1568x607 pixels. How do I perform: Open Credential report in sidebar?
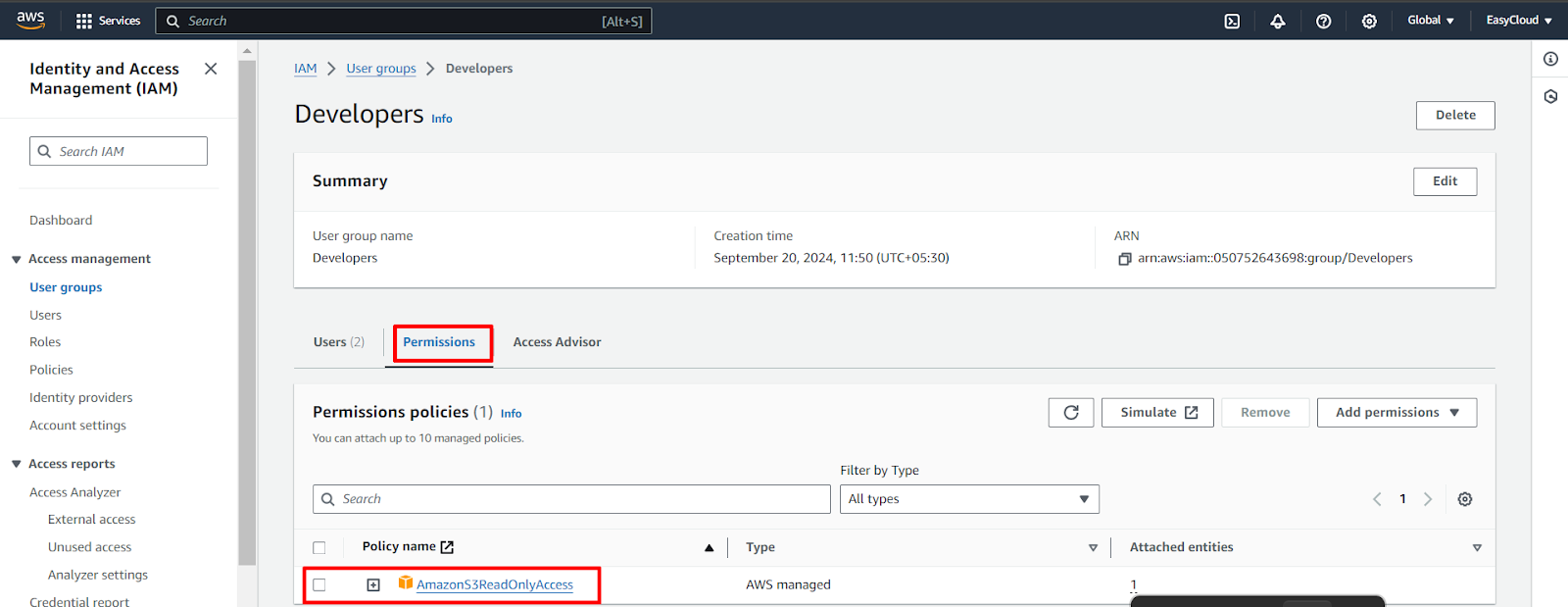click(x=79, y=601)
